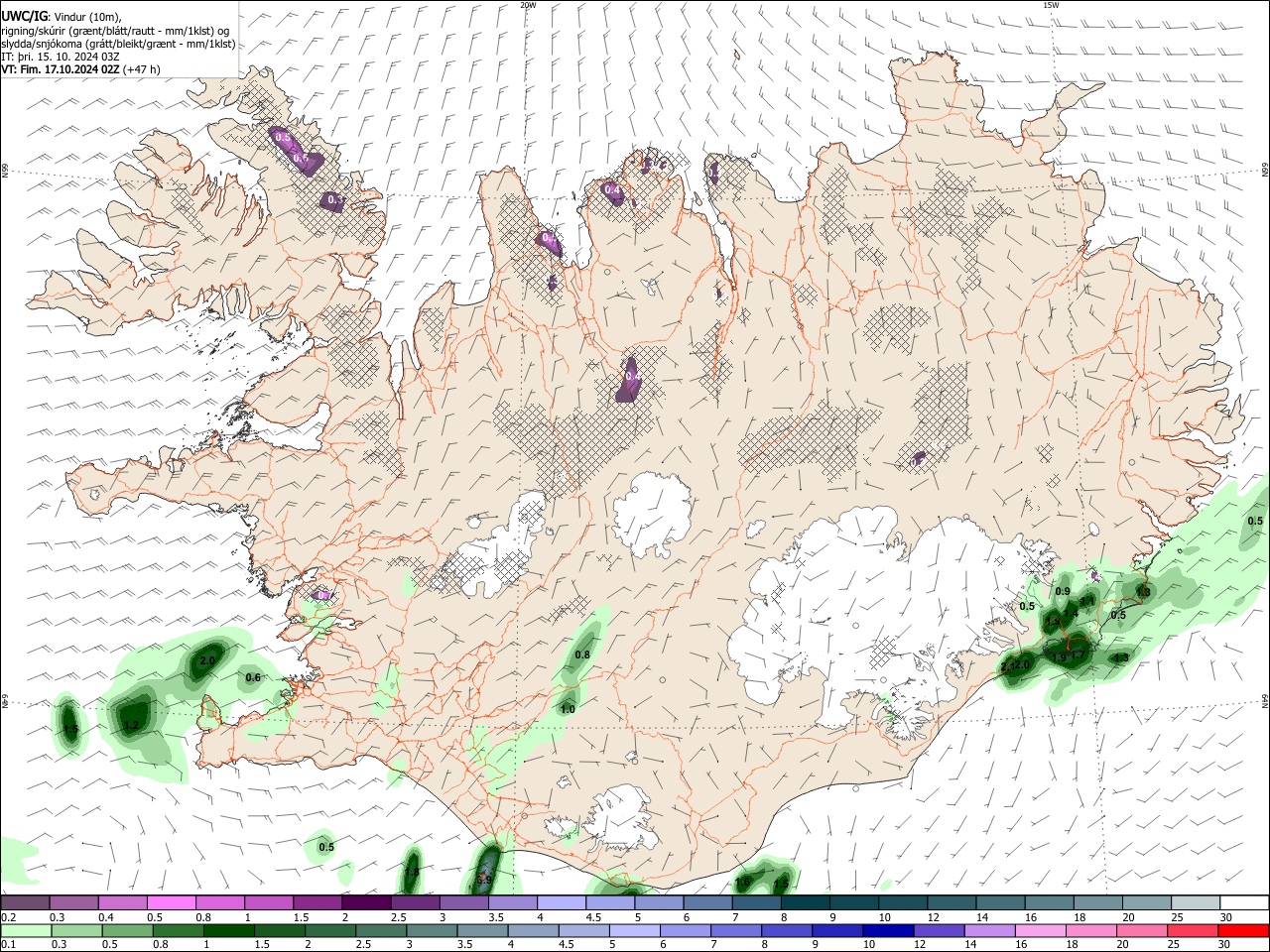This screenshot has height=952, width=1270.
Task: Click the '1.2' rain value in the southwest sea
Action: point(131,725)
